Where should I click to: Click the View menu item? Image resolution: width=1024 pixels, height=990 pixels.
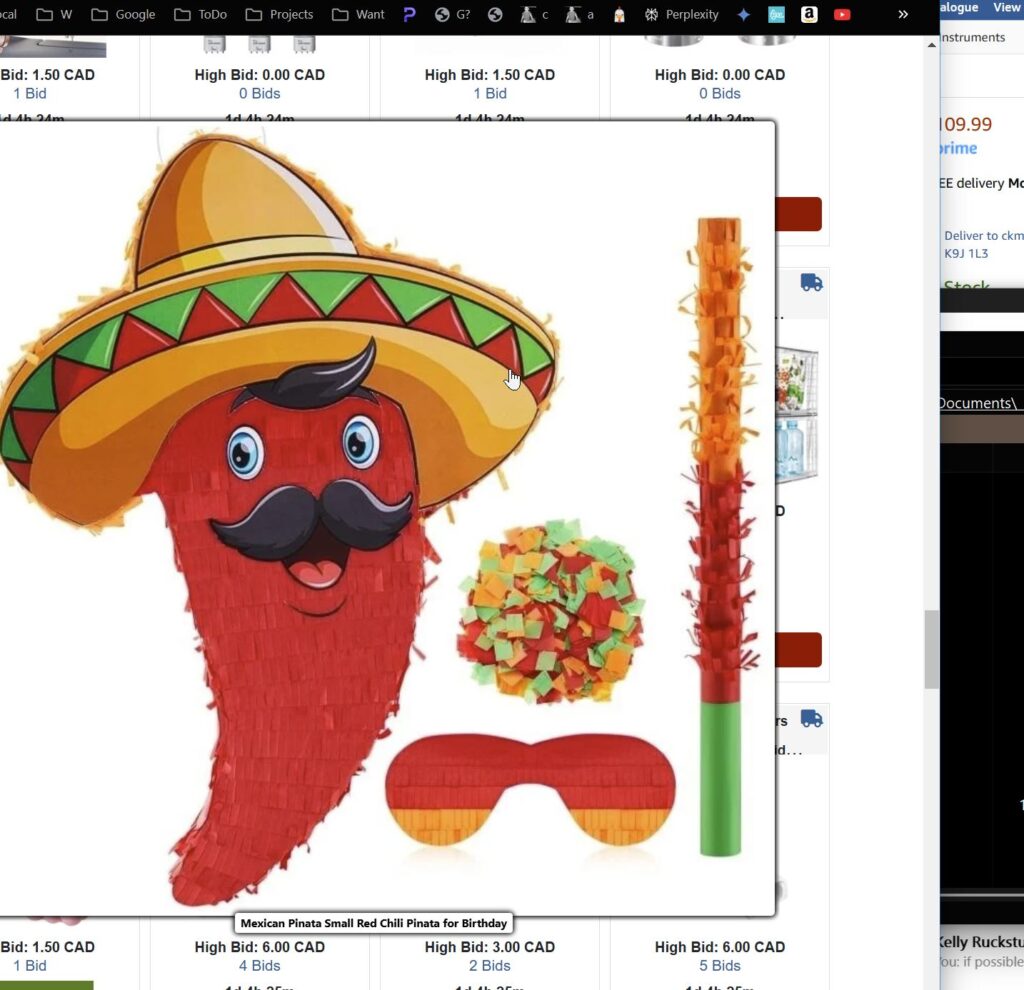1006,8
